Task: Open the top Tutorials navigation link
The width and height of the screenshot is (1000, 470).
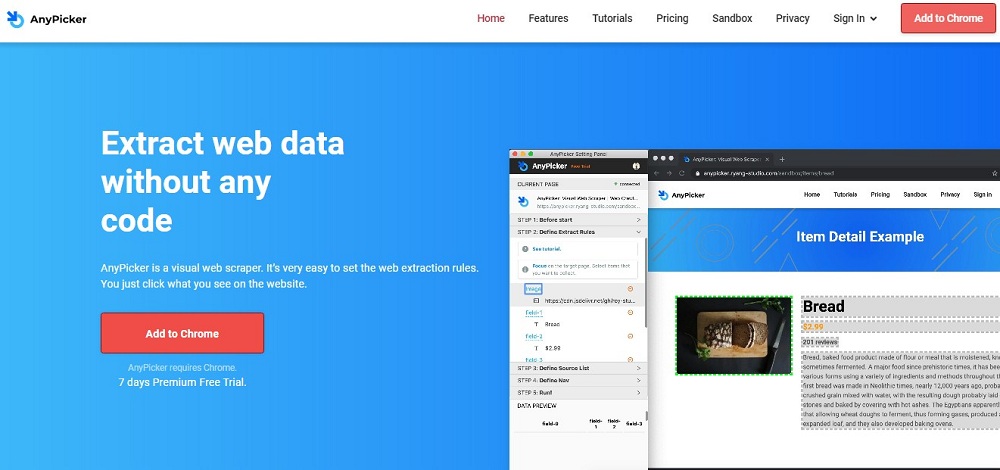Action: pos(612,18)
